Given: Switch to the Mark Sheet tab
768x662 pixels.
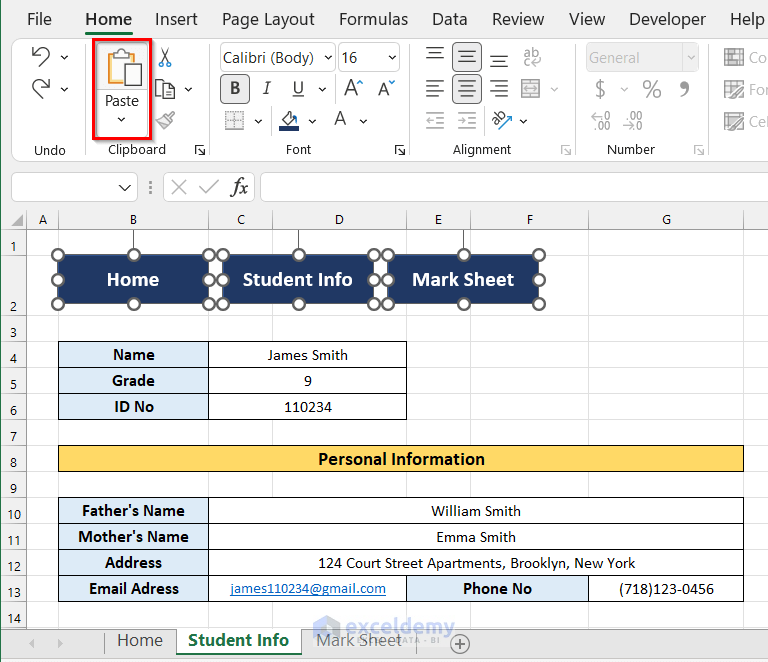Looking at the screenshot, I should point(359,641).
